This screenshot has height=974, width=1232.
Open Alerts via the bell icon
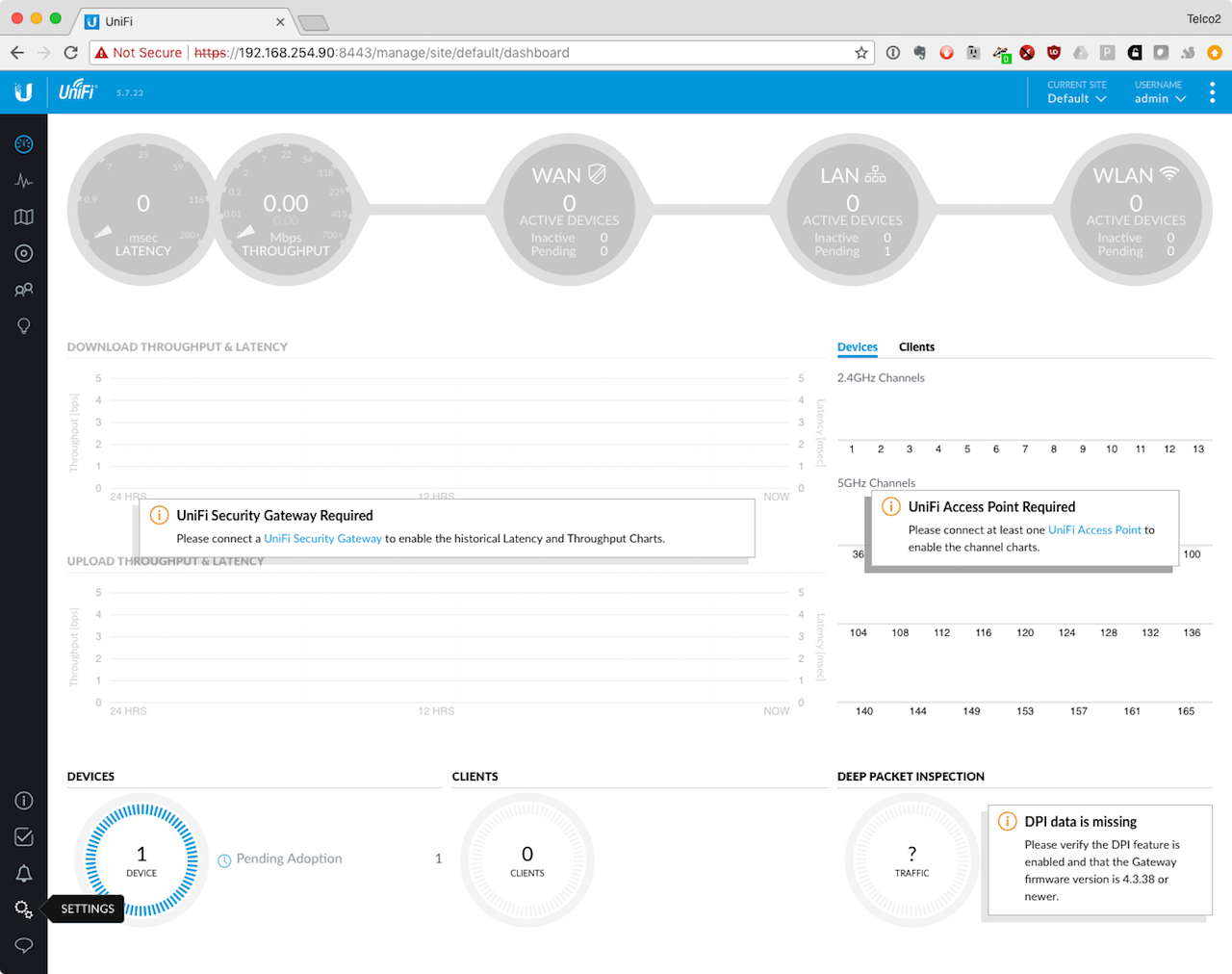(23, 873)
